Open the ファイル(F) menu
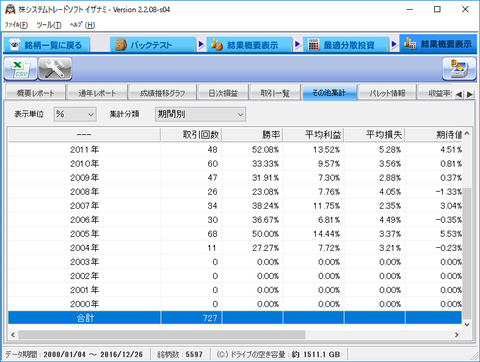480x362 pixels. tap(16, 25)
